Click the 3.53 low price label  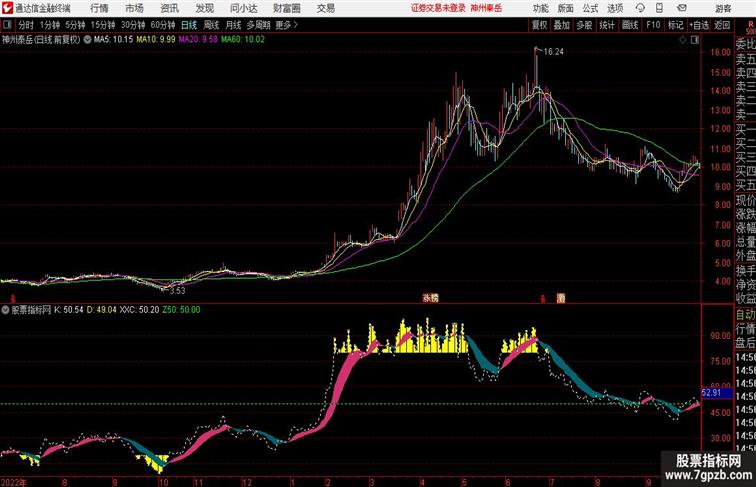coord(177,291)
